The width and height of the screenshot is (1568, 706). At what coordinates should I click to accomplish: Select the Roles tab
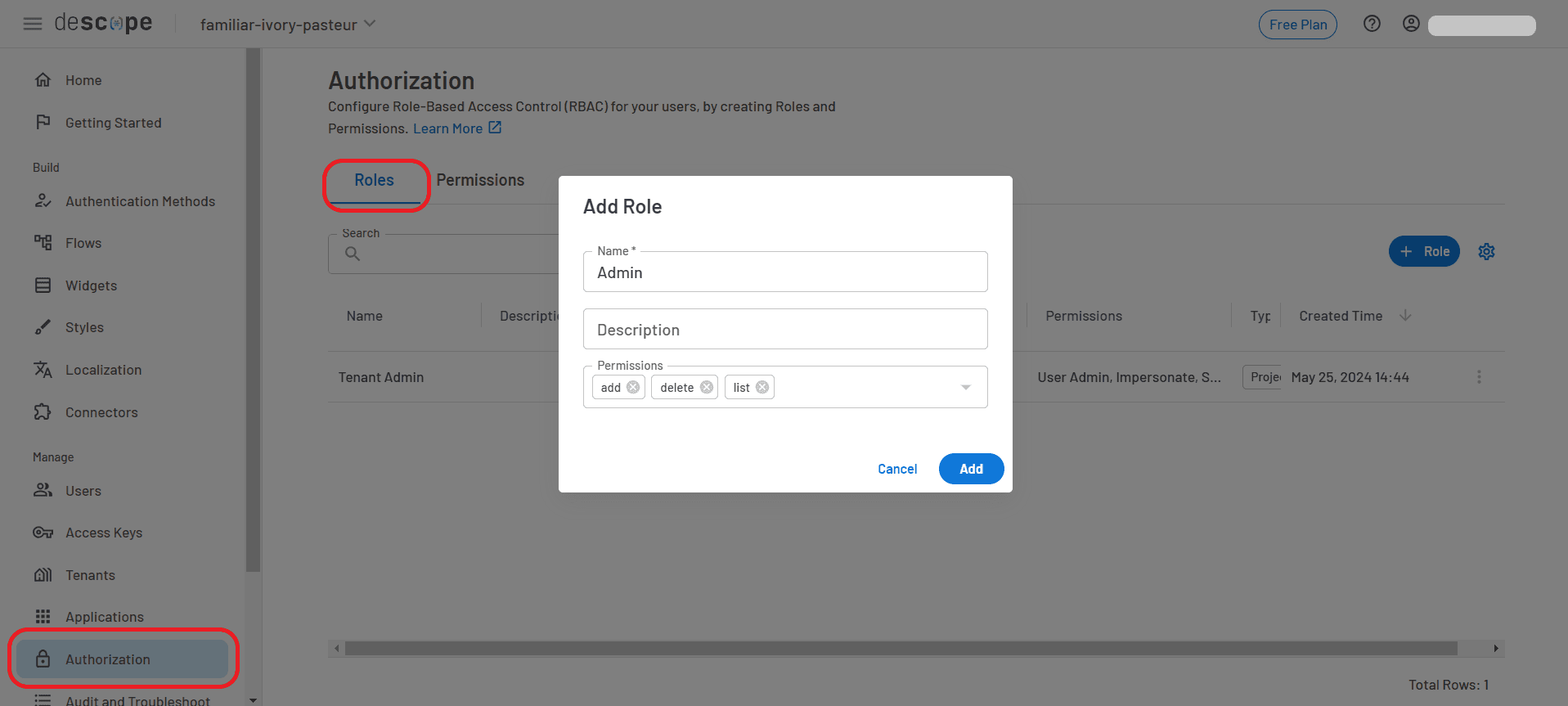(374, 180)
